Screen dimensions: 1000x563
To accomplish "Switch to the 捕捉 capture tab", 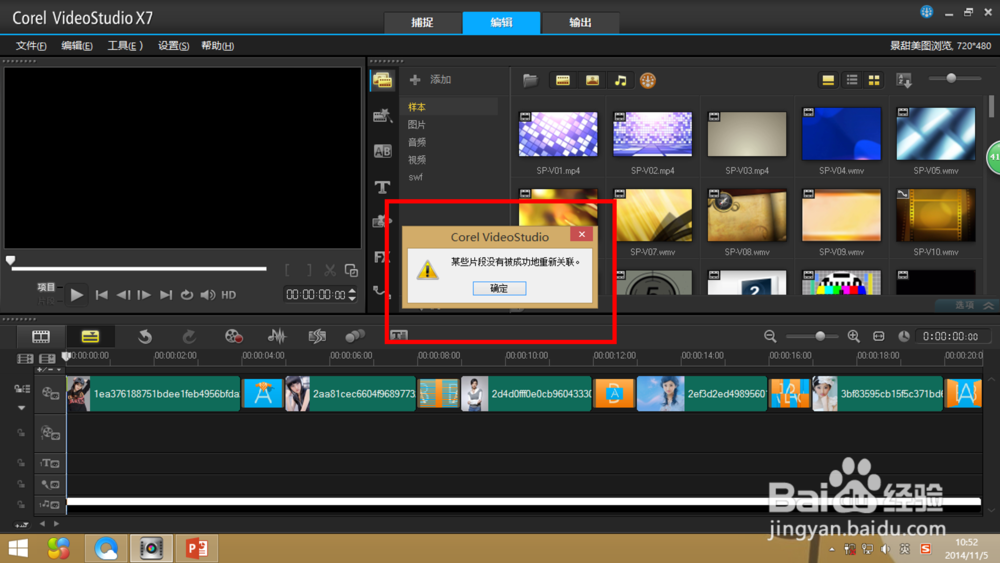I will [422, 22].
